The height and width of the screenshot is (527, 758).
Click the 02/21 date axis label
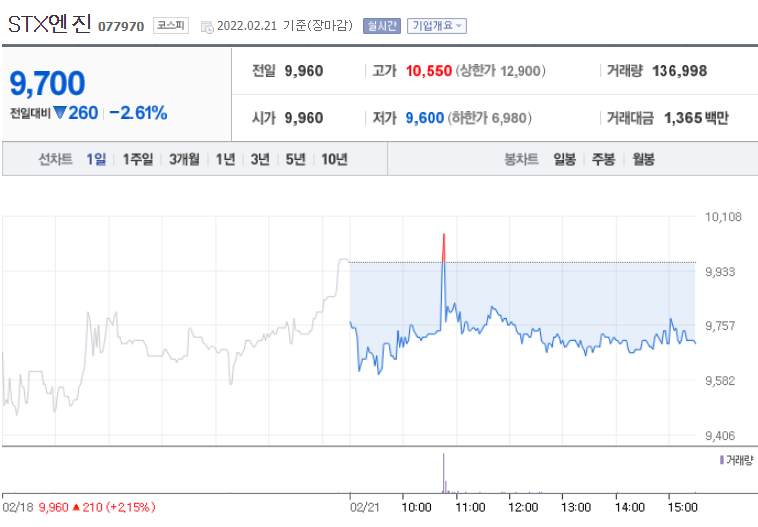click(365, 507)
